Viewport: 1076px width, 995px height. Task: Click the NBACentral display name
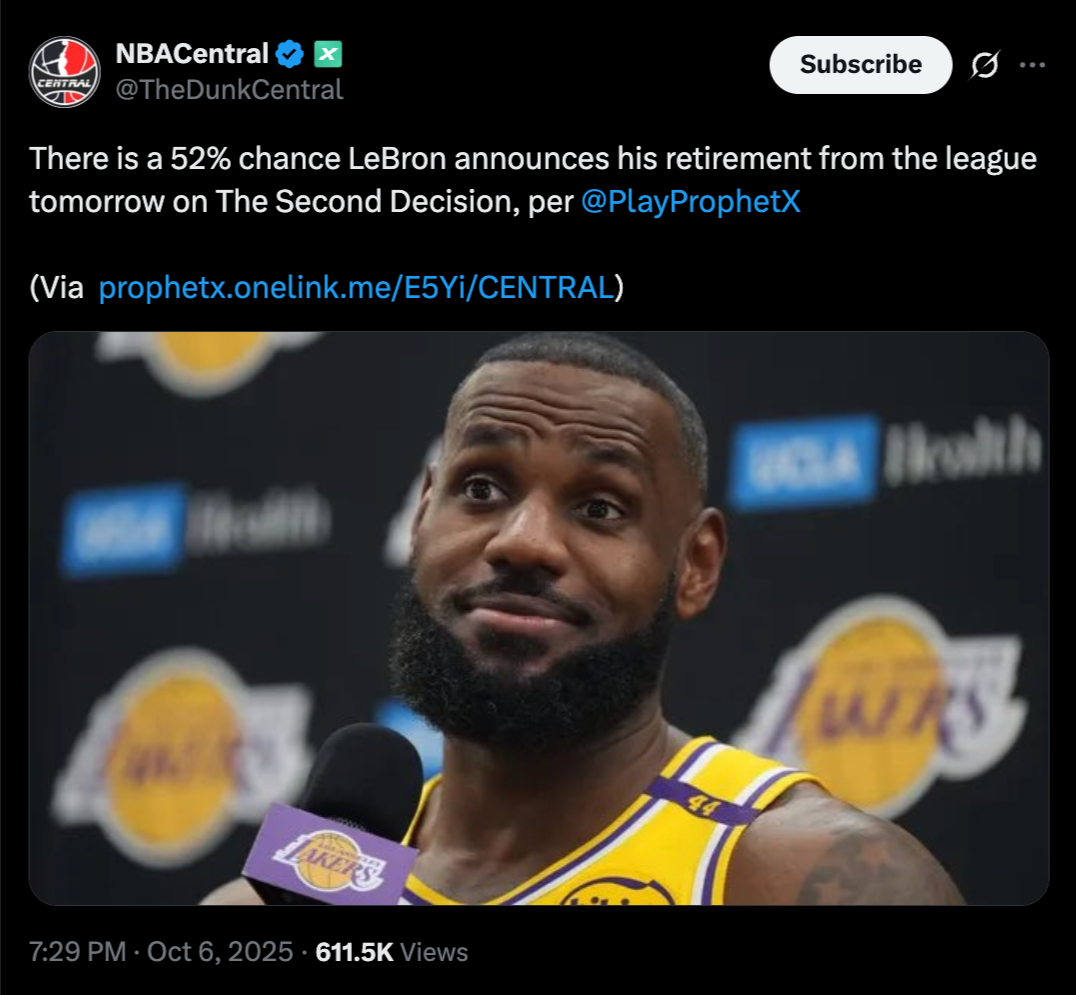192,54
